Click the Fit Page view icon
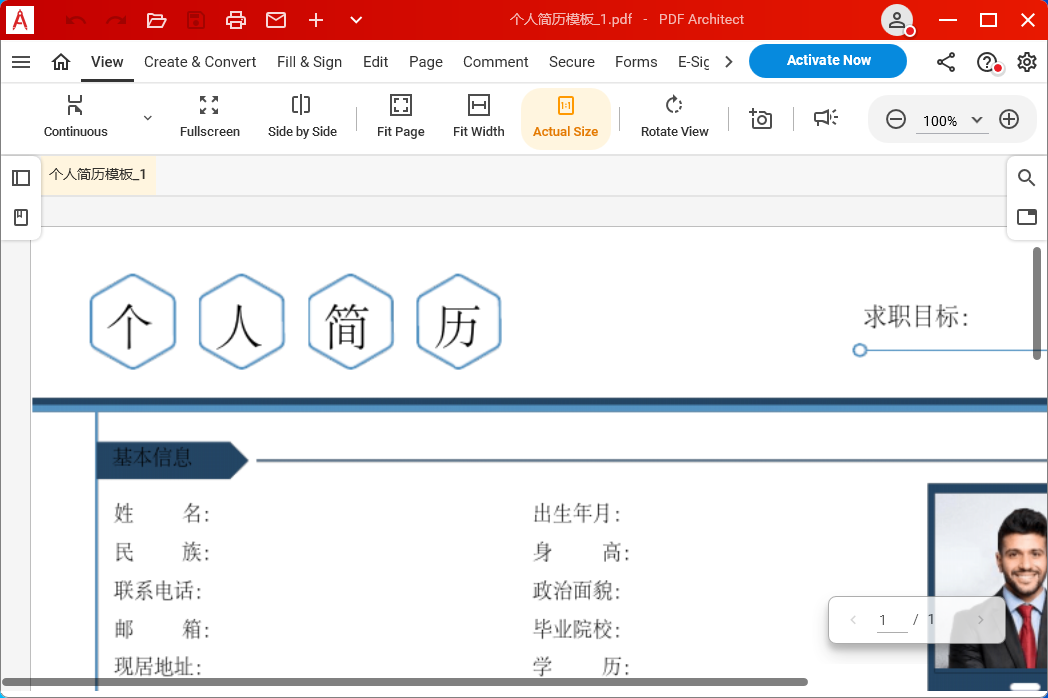The width and height of the screenshot is (1048, 698). pos(400,118)
